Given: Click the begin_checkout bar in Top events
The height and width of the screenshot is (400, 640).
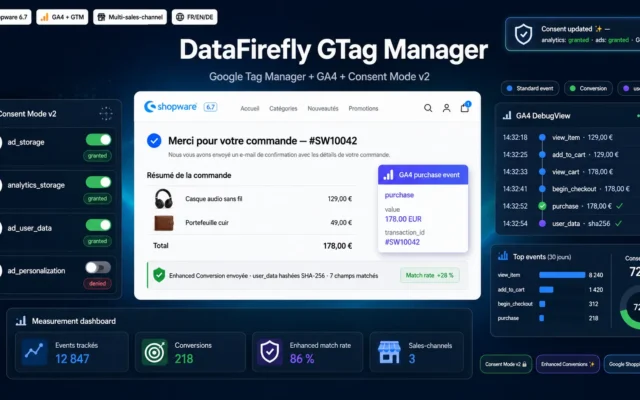Looking at the screenshot, I should 542,304.
